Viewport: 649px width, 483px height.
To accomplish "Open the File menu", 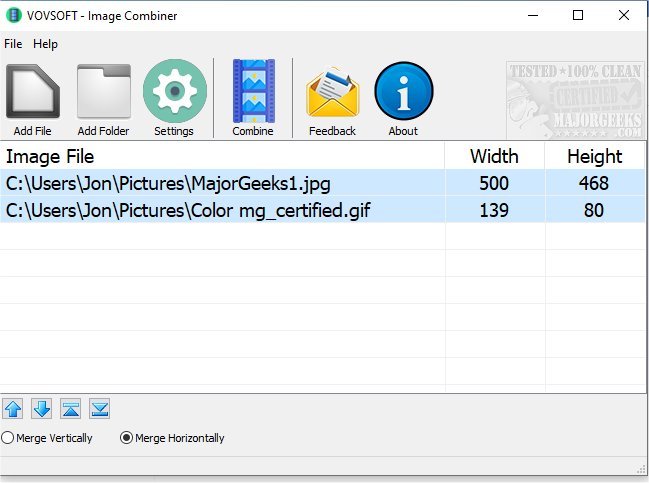I will (12, 44).
